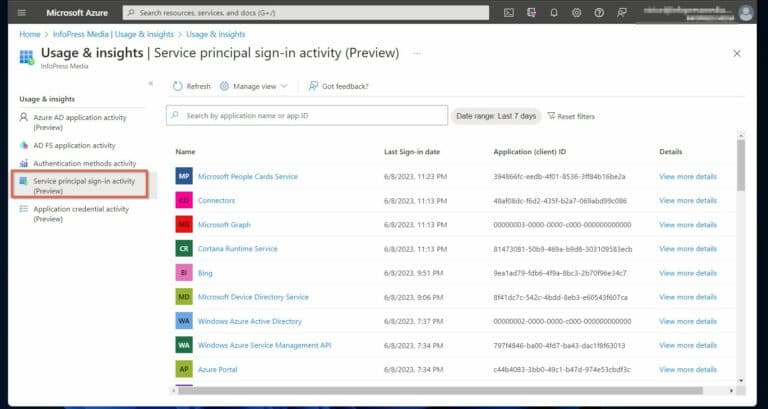Go to the Home breadcrumb

(29, 34)
